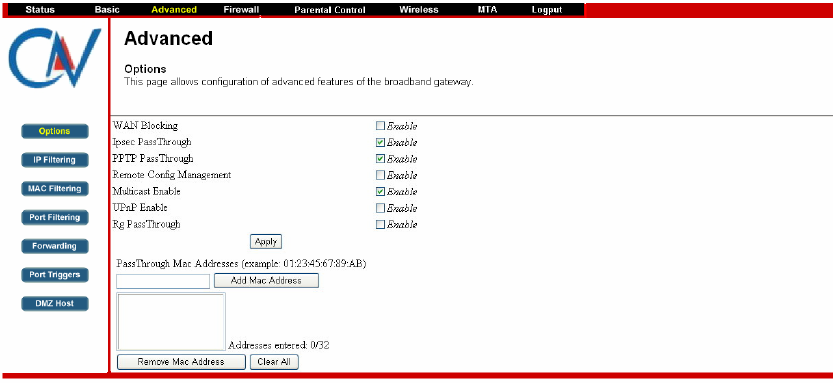Click the CN logo in the sidebar
This screenshot has width=833, height=383.
pos(55,58)
